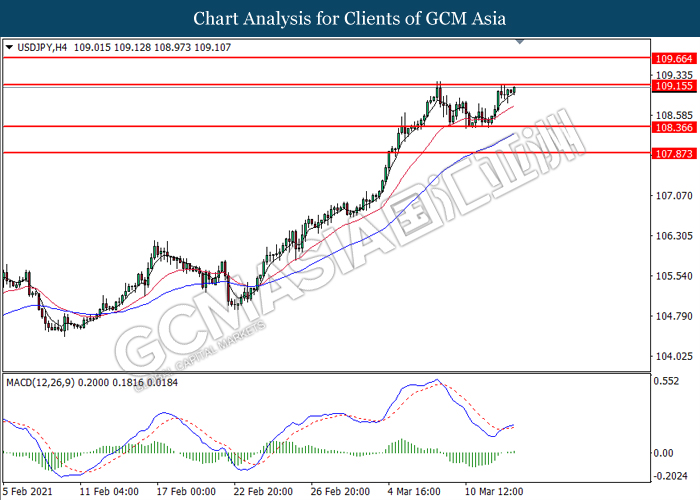Click the 105.540 price axis value
Viewport: 700px width, 500px height.
(674, 276)
